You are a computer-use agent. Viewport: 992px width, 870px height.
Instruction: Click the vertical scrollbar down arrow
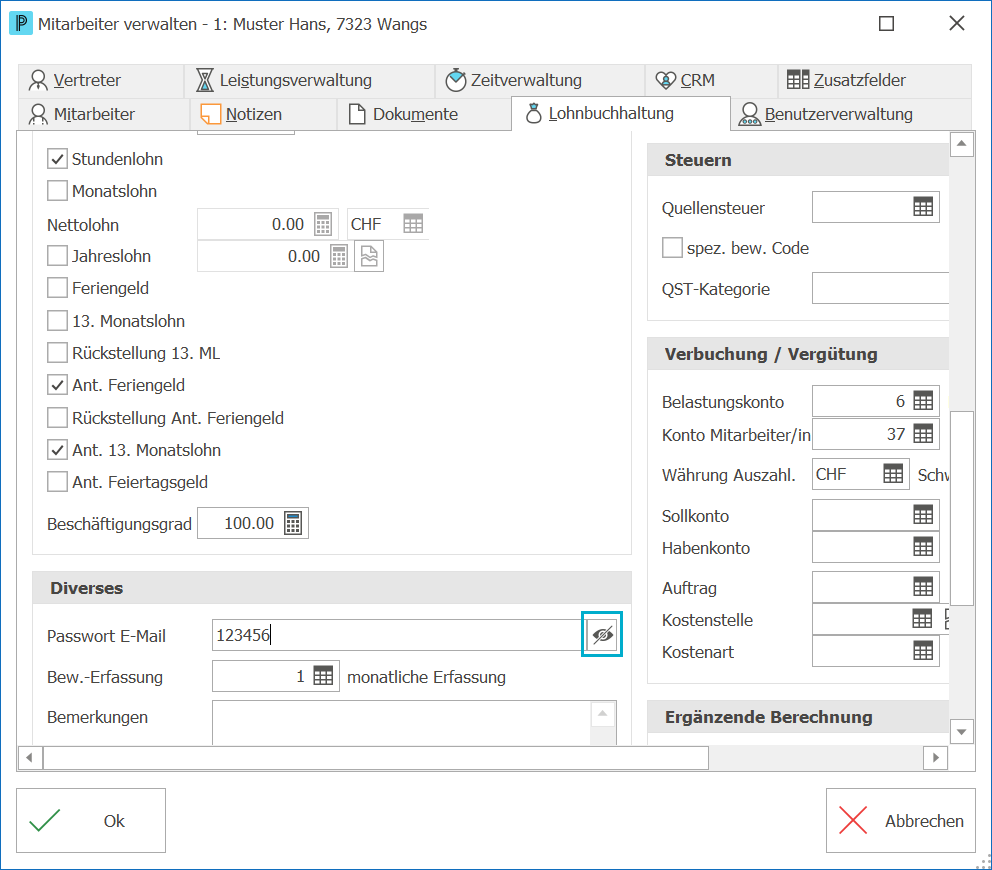pyautogui.click(x=962, y=732)
